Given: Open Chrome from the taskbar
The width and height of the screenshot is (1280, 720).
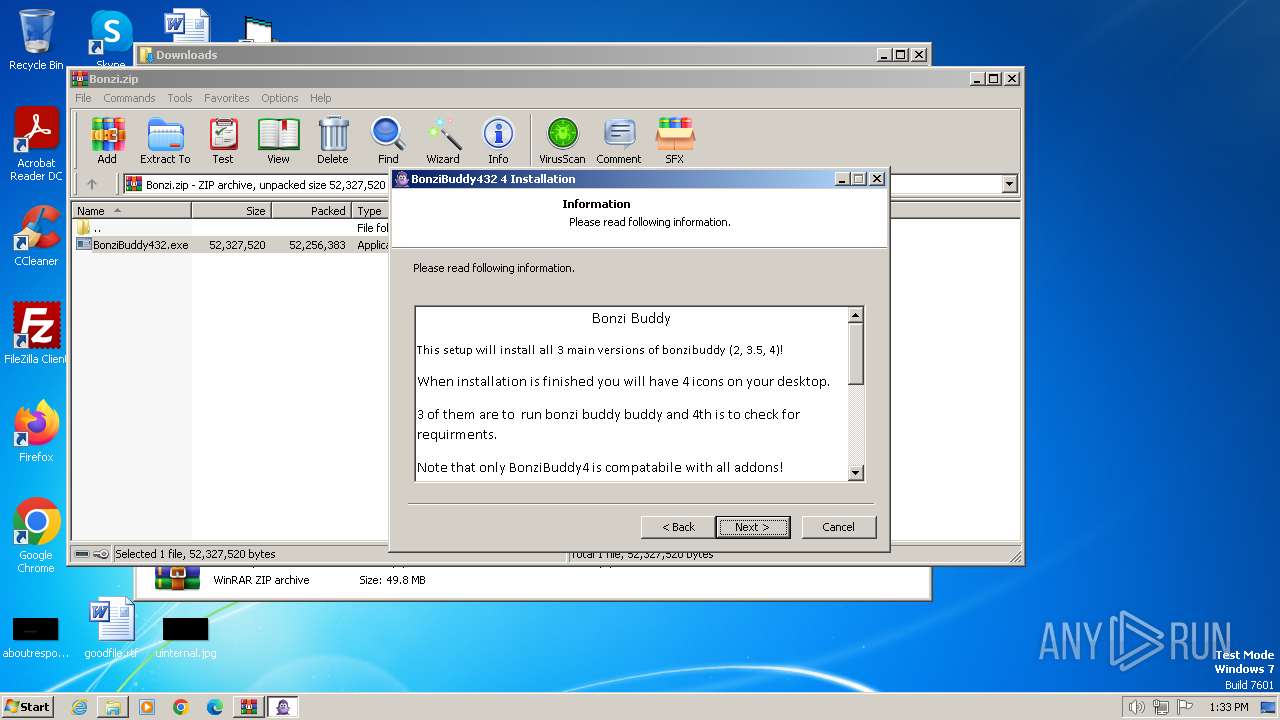Looking at the screenshot, I should (181, 707).
